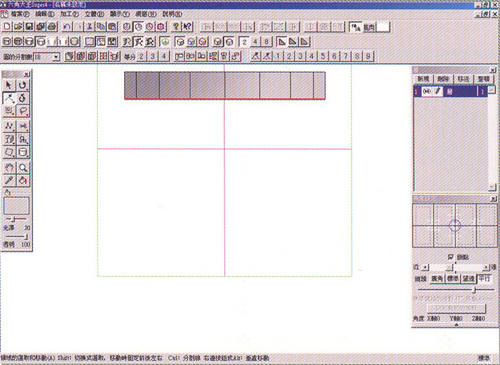Image resolution: width=500 pixels, height=365 pixels.
Task: Toggle the eye visibility of the layer
Action: pyautogui.click(x=426, y=91)
